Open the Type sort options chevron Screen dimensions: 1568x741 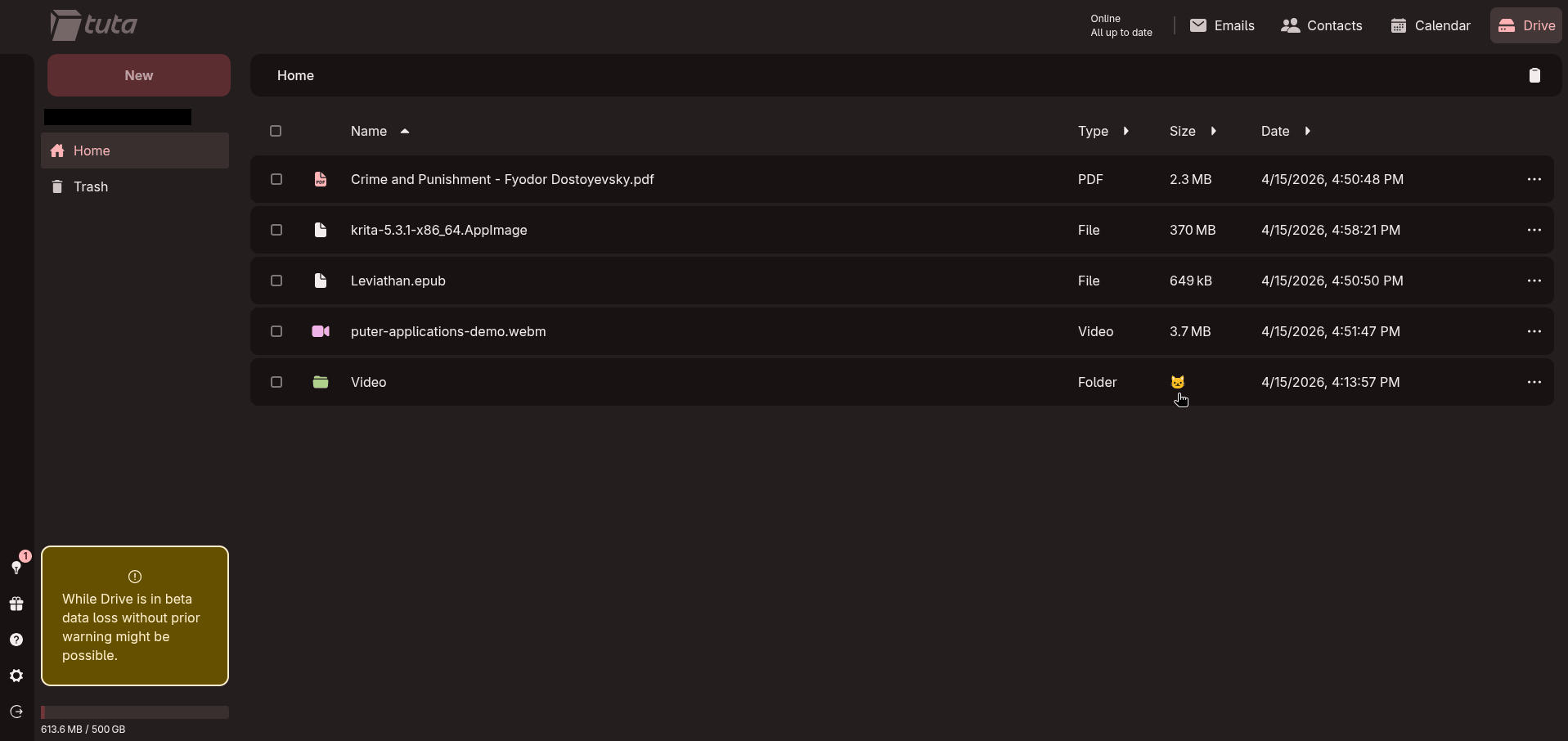coord(1127,131)
